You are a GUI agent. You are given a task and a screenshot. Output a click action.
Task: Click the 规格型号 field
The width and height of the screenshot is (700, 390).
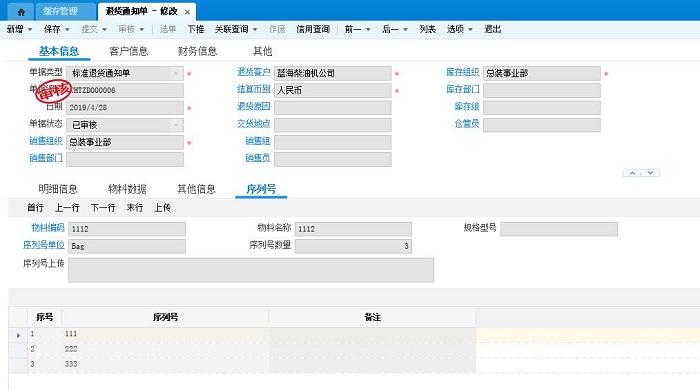(x=559, y=229)
